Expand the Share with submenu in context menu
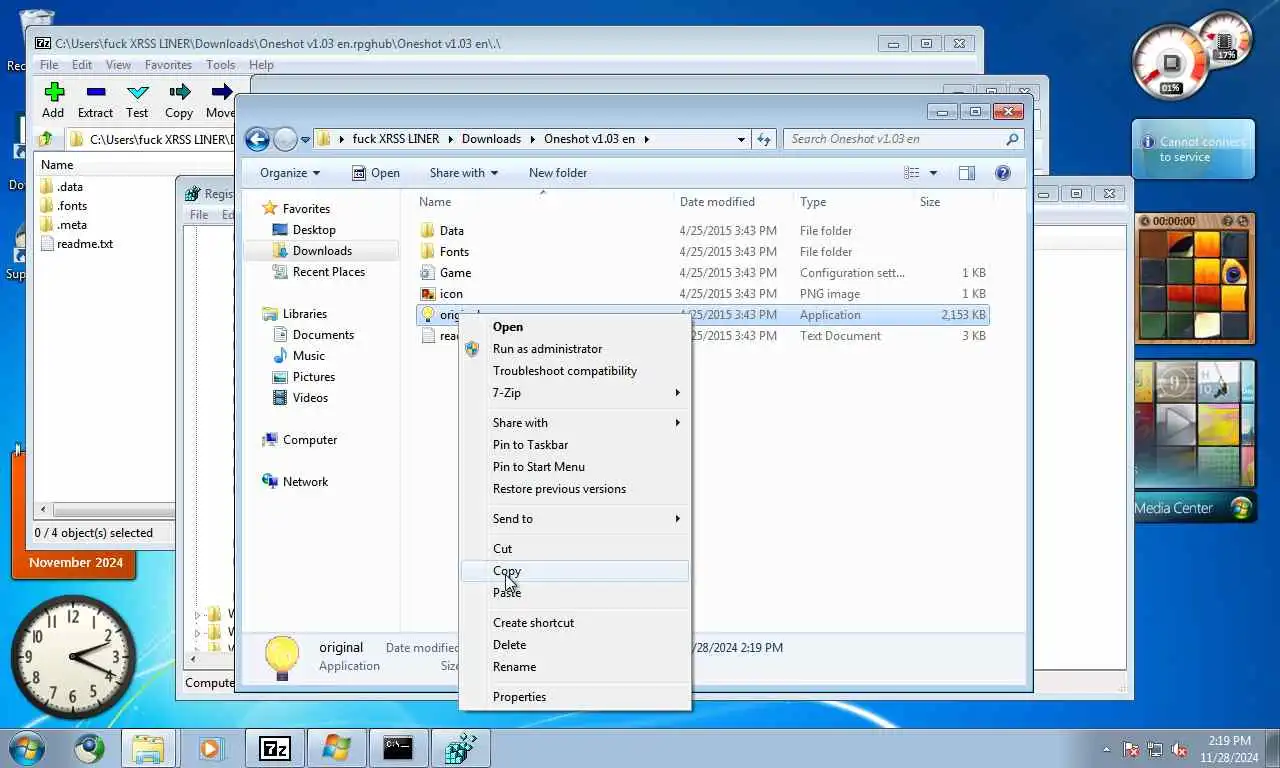This screenshot has height=768, width=1280. pos(677,423)
